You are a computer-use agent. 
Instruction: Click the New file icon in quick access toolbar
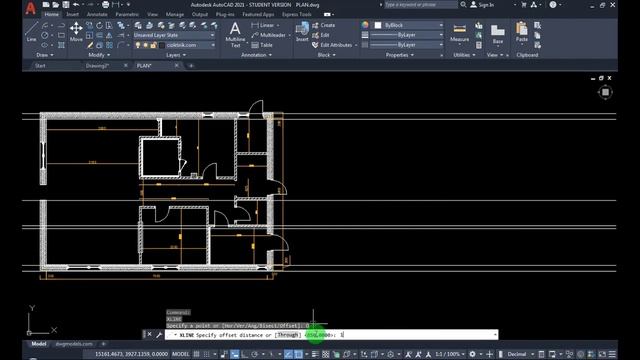[x=46, y=4]
